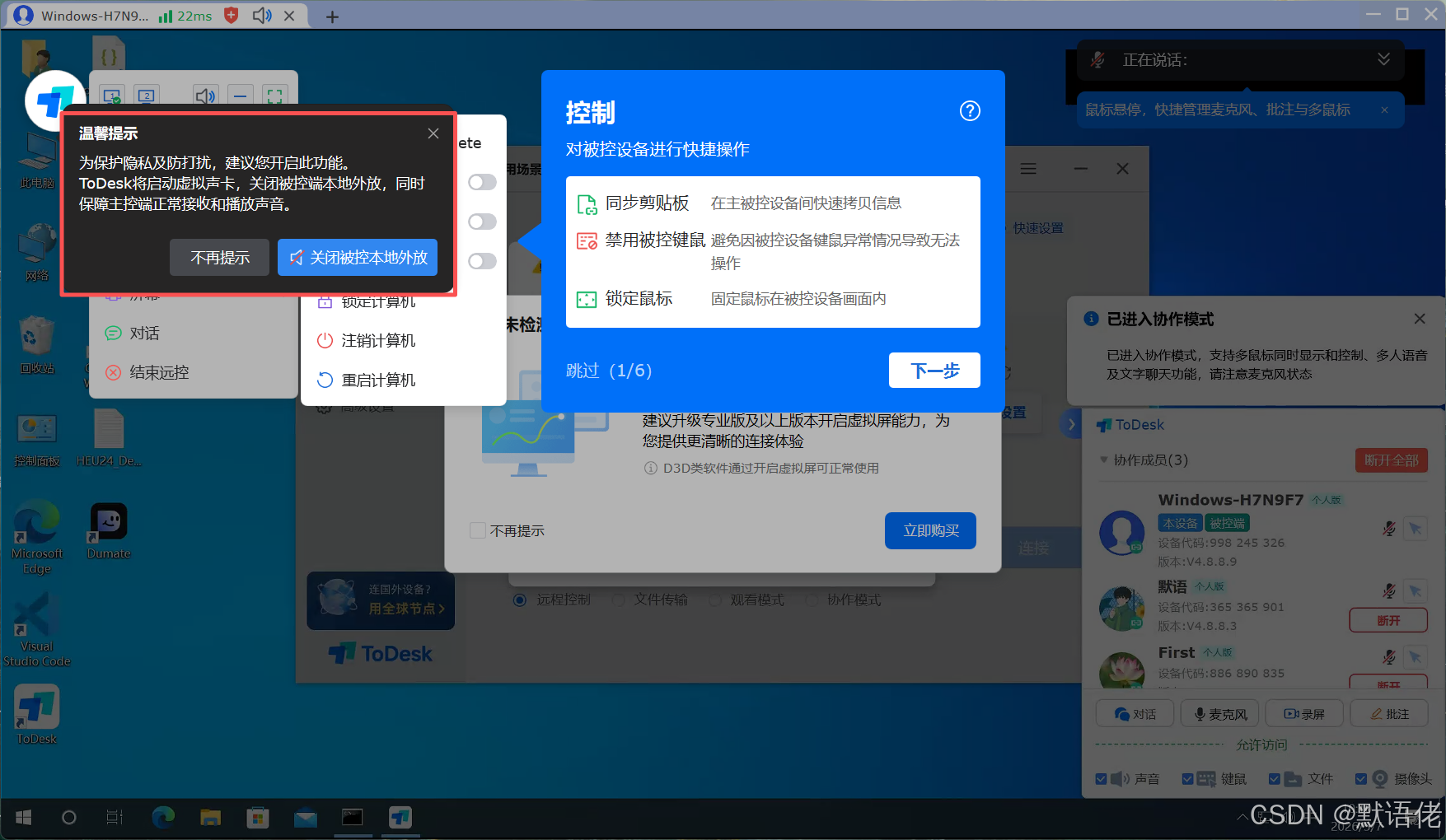Close the 温馨提示 popup
The width and height of the screenshot is (1446, 840).
click(433, 133)
